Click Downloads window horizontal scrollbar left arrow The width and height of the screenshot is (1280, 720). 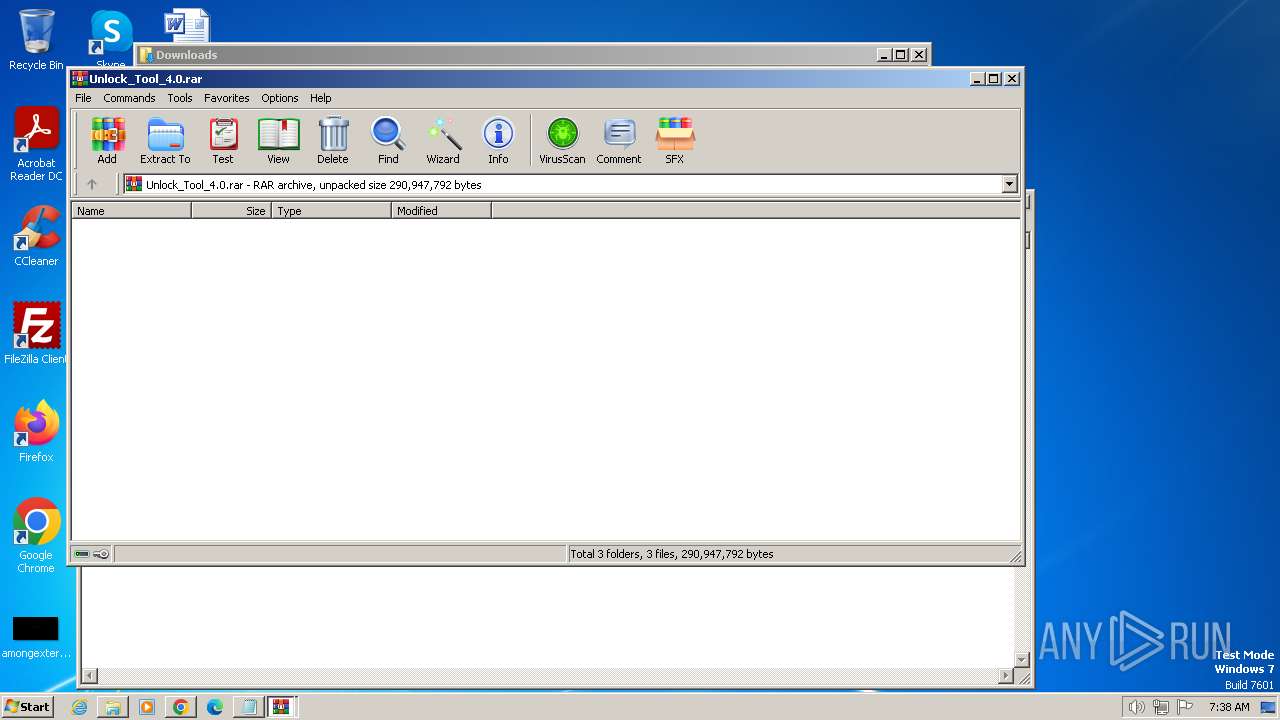(x=89, y=676)
